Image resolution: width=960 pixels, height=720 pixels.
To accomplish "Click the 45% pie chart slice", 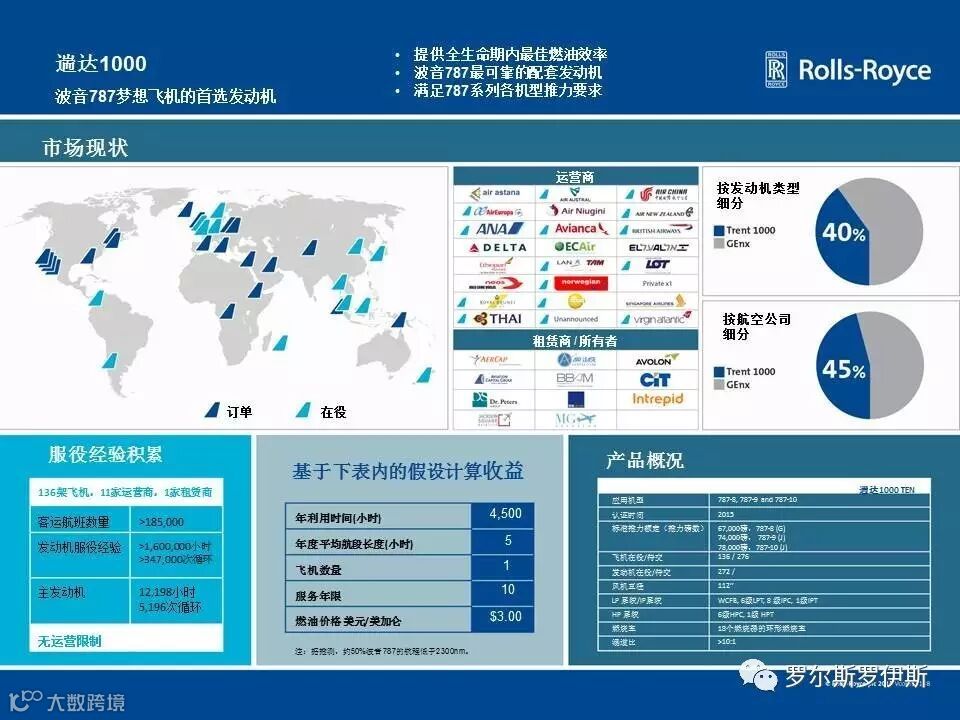I will pyautogui.click(x=844, y=369).
